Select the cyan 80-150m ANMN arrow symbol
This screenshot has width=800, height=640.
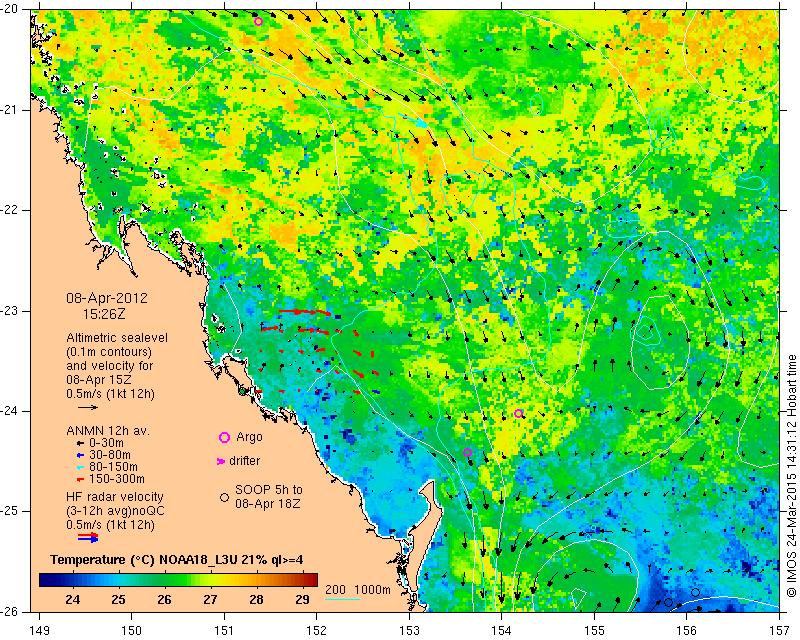(80, 467)
